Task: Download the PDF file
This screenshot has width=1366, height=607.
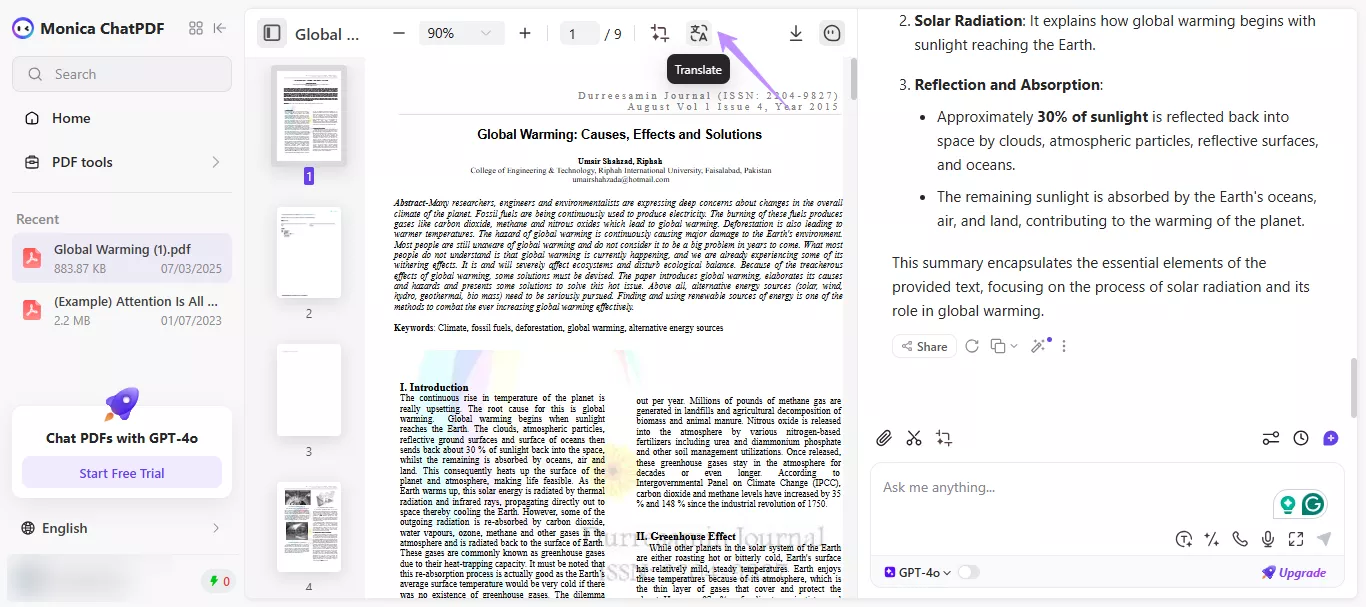Action: coord(795,32)
